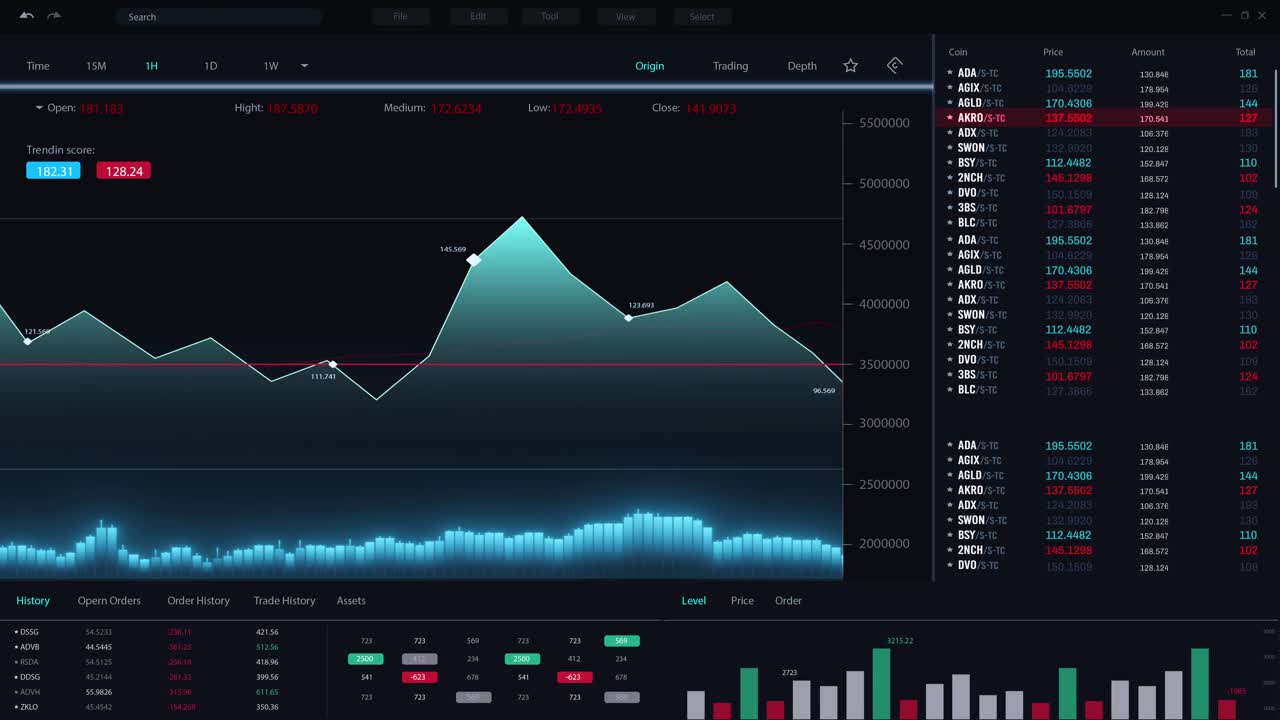Click the chart point labeled 123.693
The width and height of the screenshot is (1280, 720).
point(628,318)
